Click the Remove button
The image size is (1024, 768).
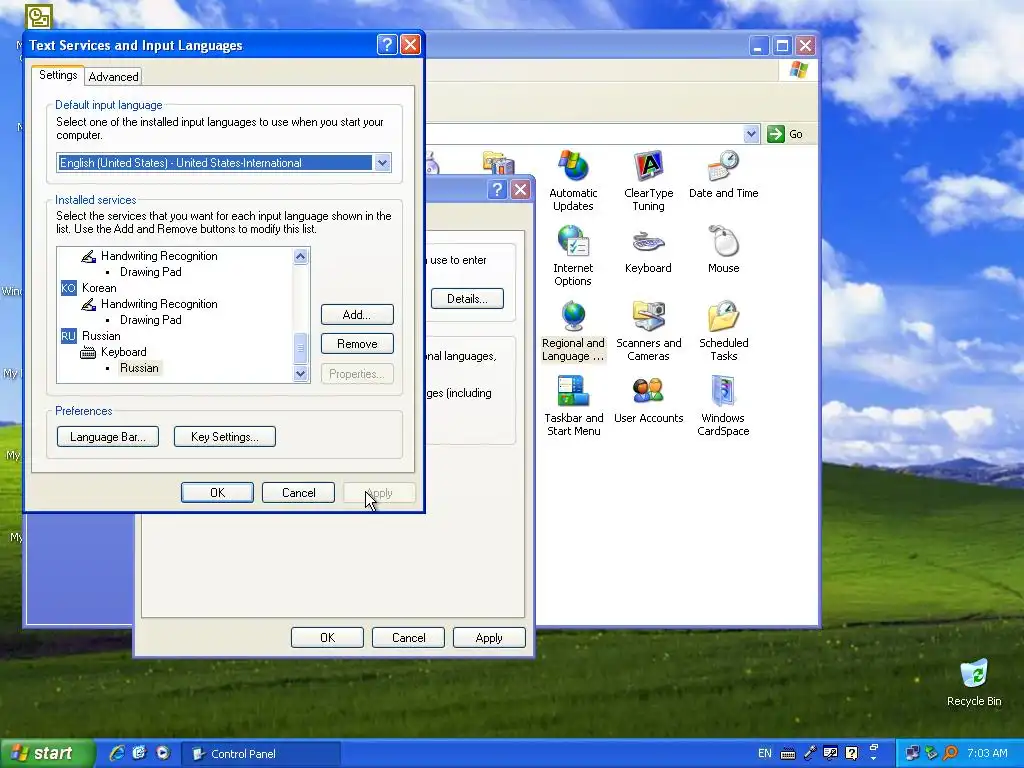click(x=357, y=344)
